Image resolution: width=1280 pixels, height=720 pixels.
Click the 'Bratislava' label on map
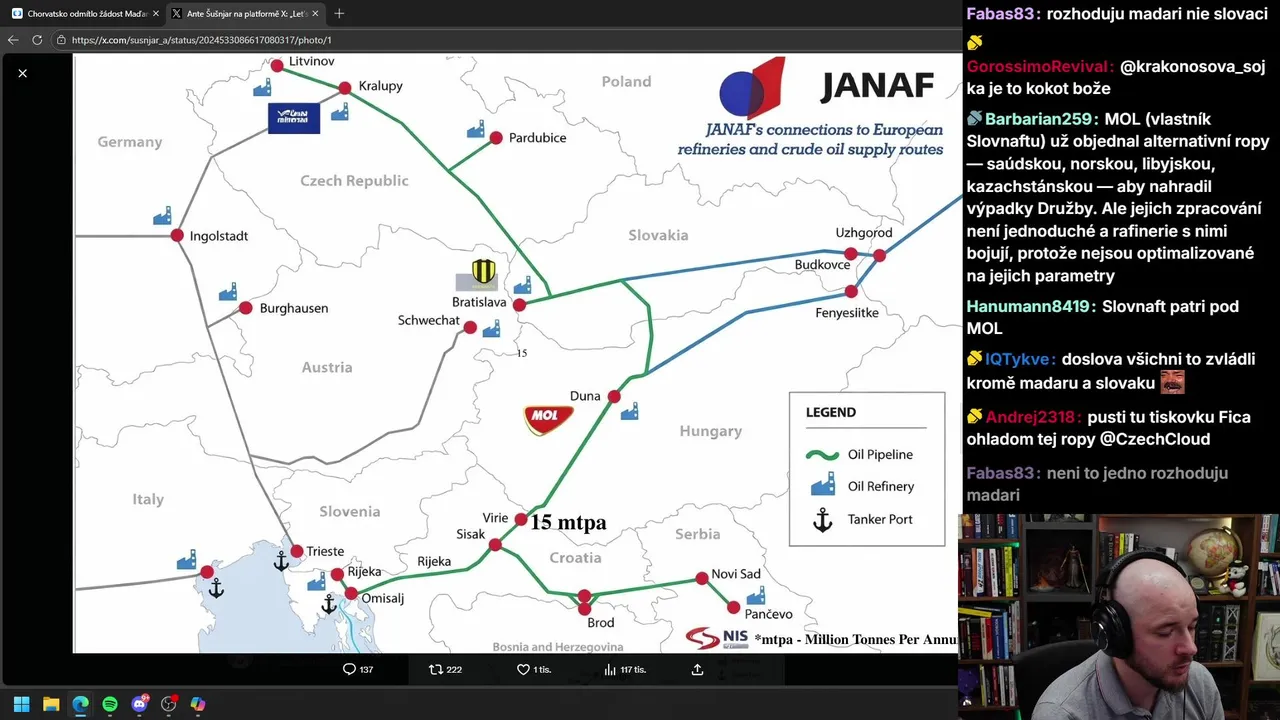[x=479, y=302]
